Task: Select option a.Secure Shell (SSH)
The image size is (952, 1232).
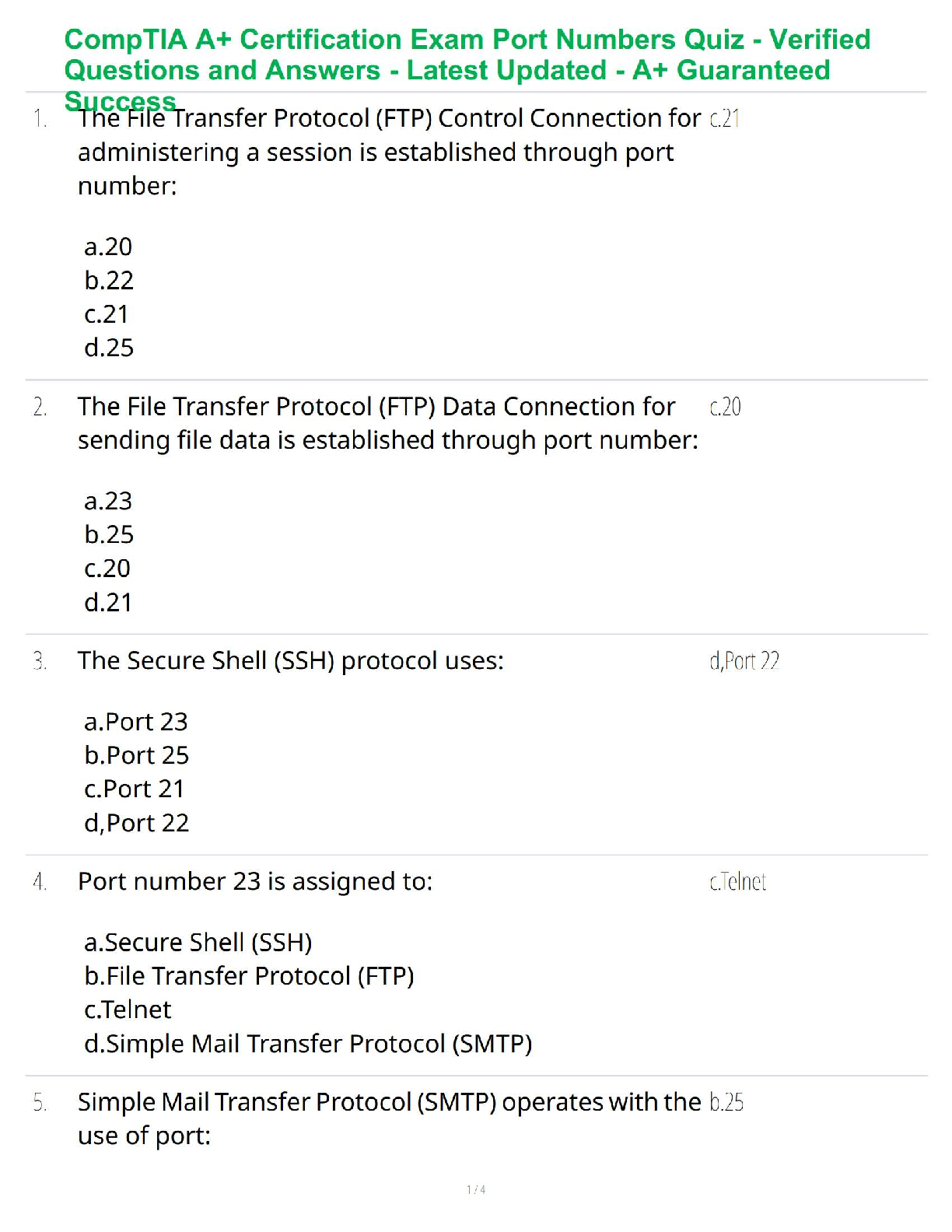Action: (x=198, y=943)
